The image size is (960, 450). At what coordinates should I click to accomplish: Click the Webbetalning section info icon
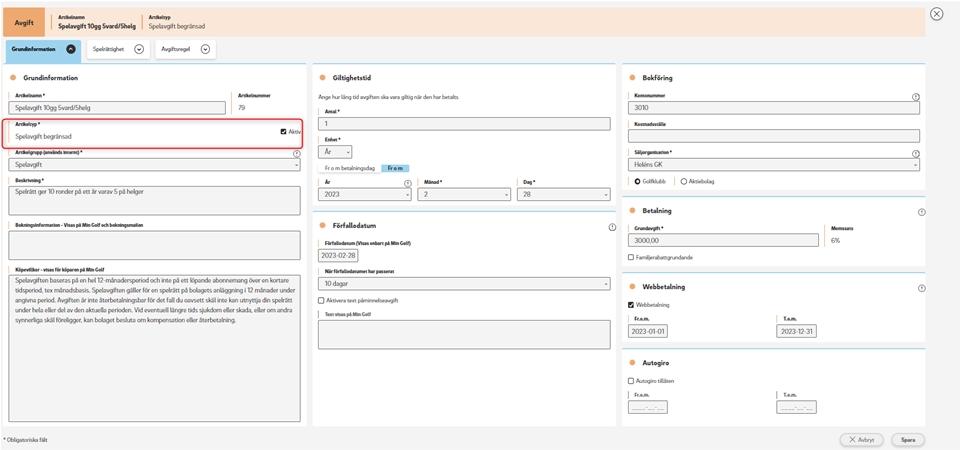click(921, 287)
